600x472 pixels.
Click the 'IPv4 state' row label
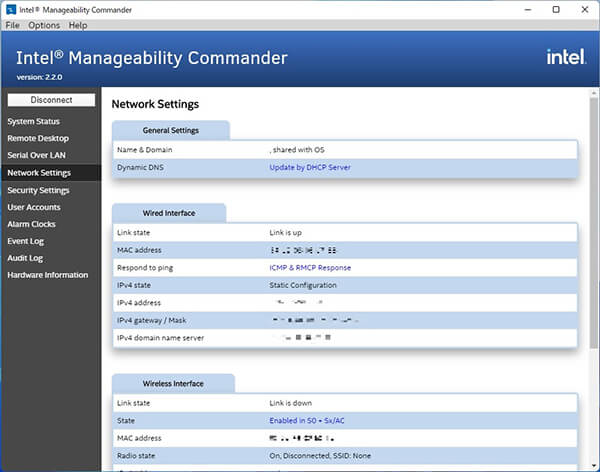(x=134, y=285)
